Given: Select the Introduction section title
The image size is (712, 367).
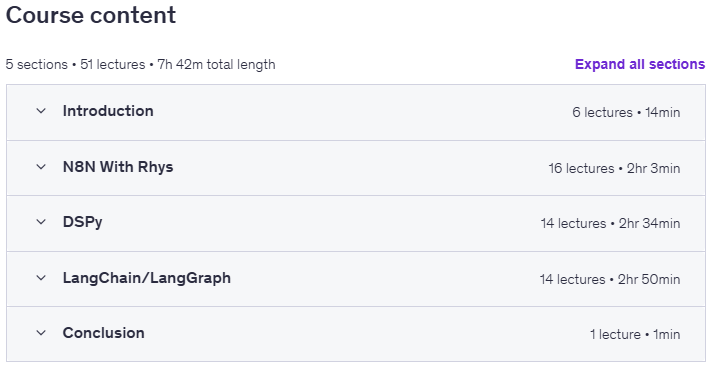Looking at the screenshot, I should [x=108, y=111].
